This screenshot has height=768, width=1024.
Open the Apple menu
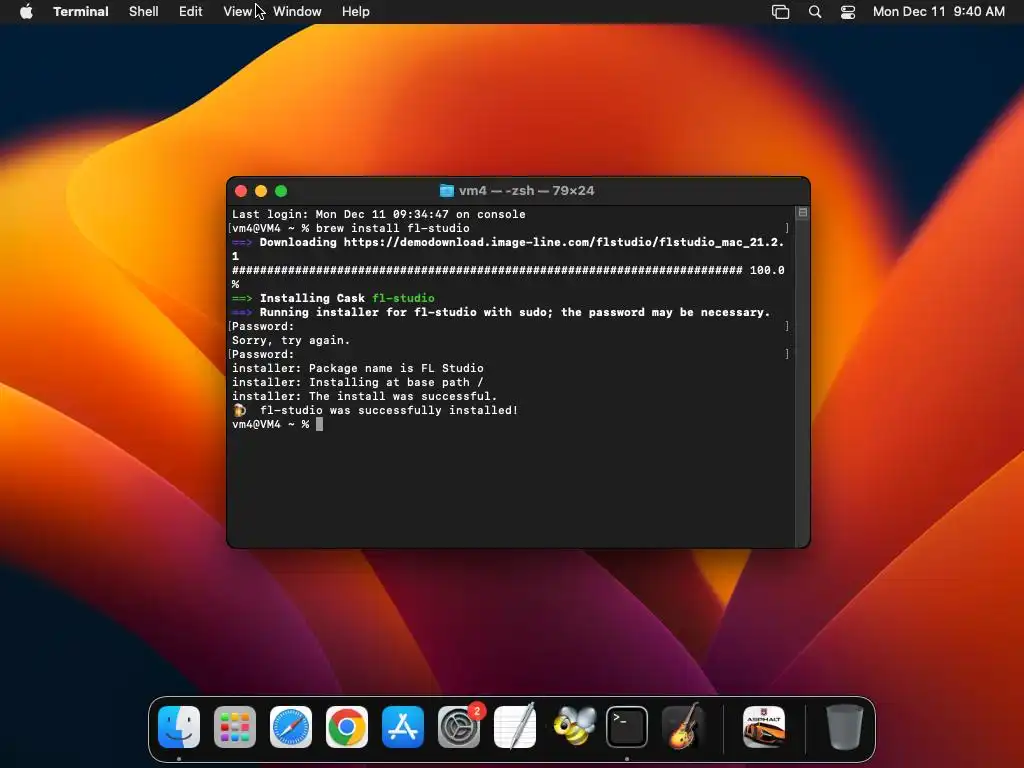(x=26, y=12)
